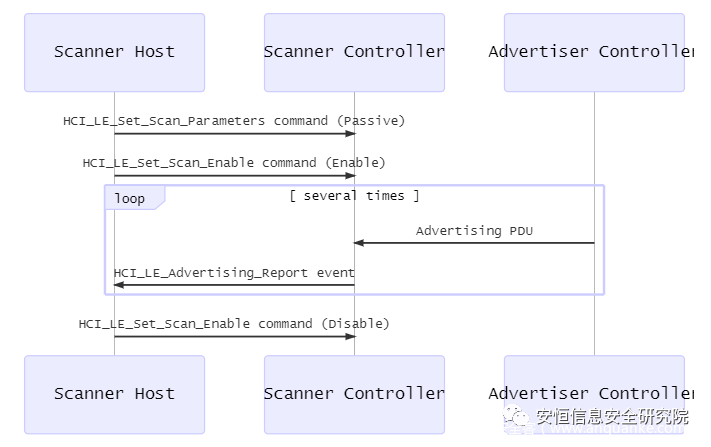711x447 pixels.
Task: Click the HCI_LE_Set_Scan_Parameters command (Passive) label
Action: (234, 121)
